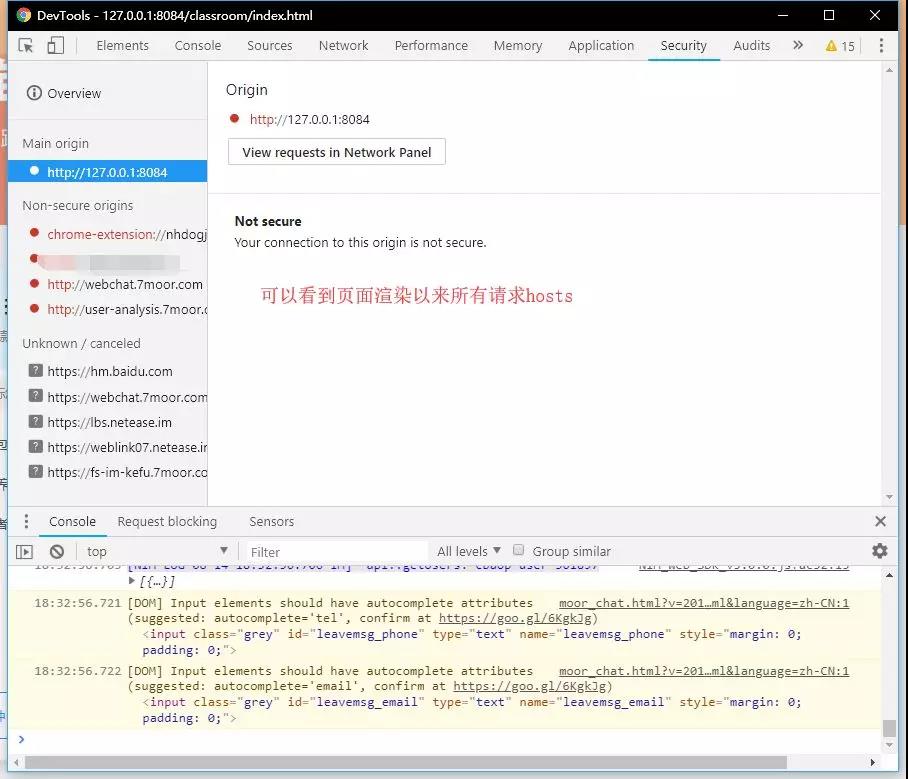Click the clear console icon
908x779 pixels.
click(x=57, y=551)
